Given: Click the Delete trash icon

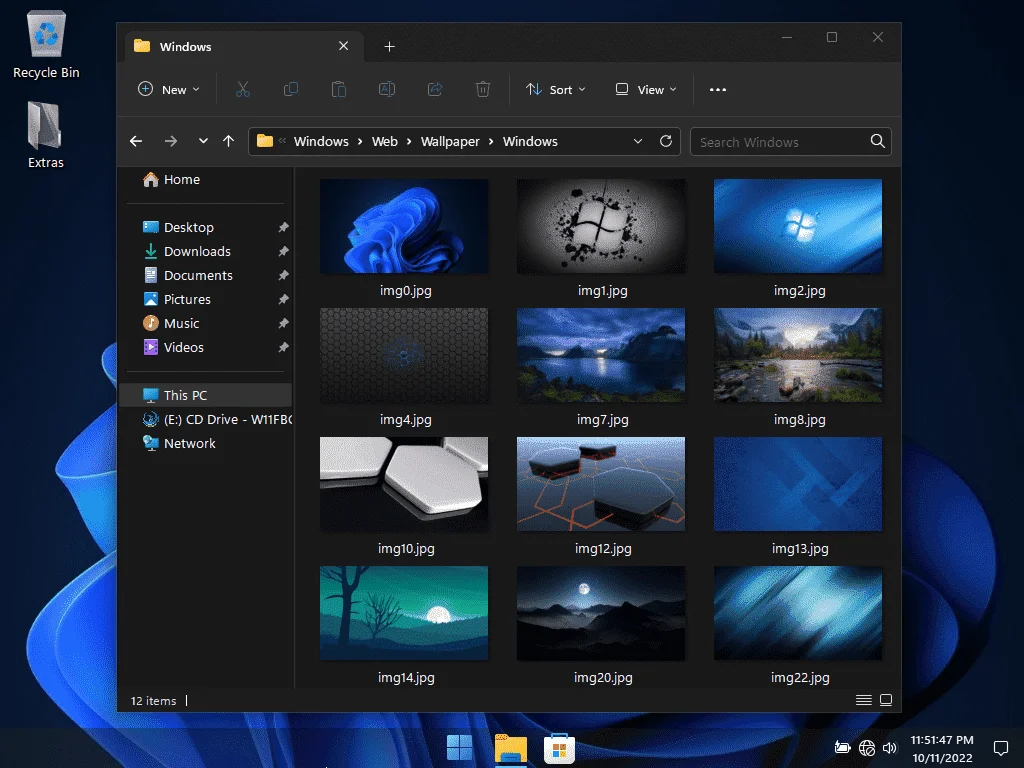Looking at the screenshot, I should click(483, 89).
